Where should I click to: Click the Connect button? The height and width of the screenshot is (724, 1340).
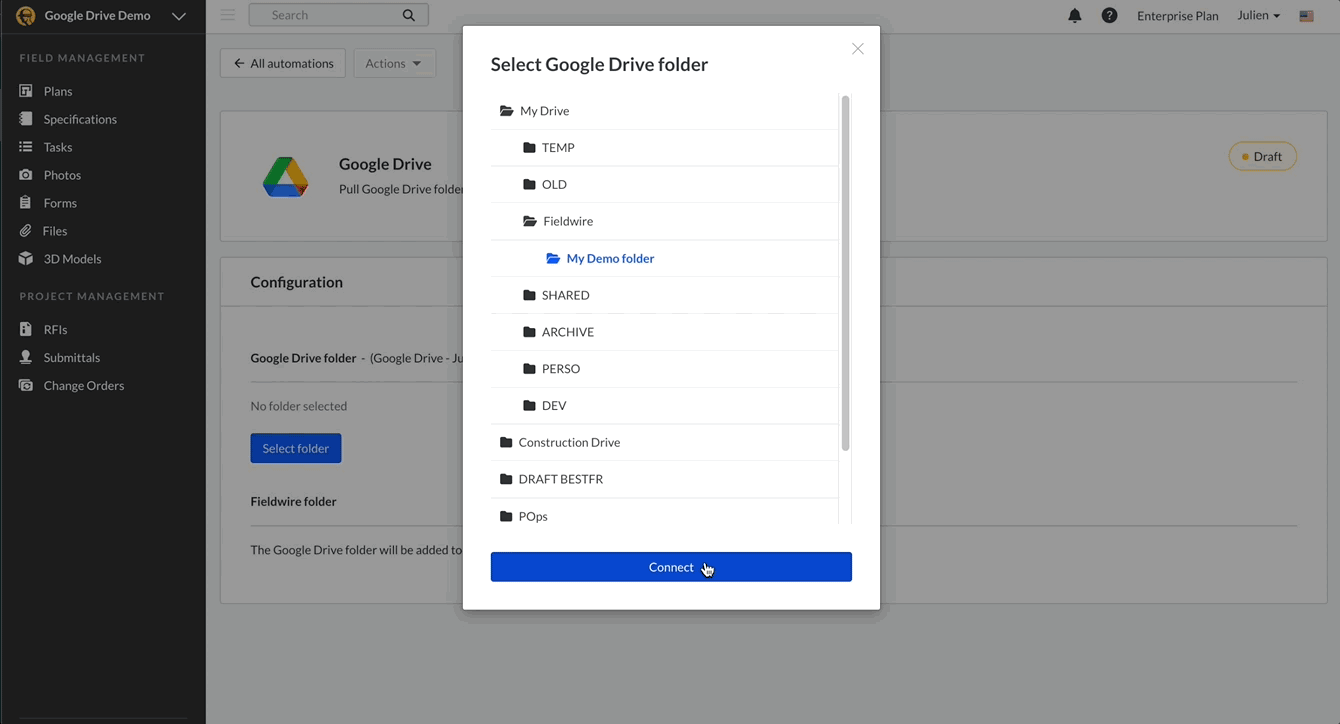pyautogui.click(x=670, y=566)
